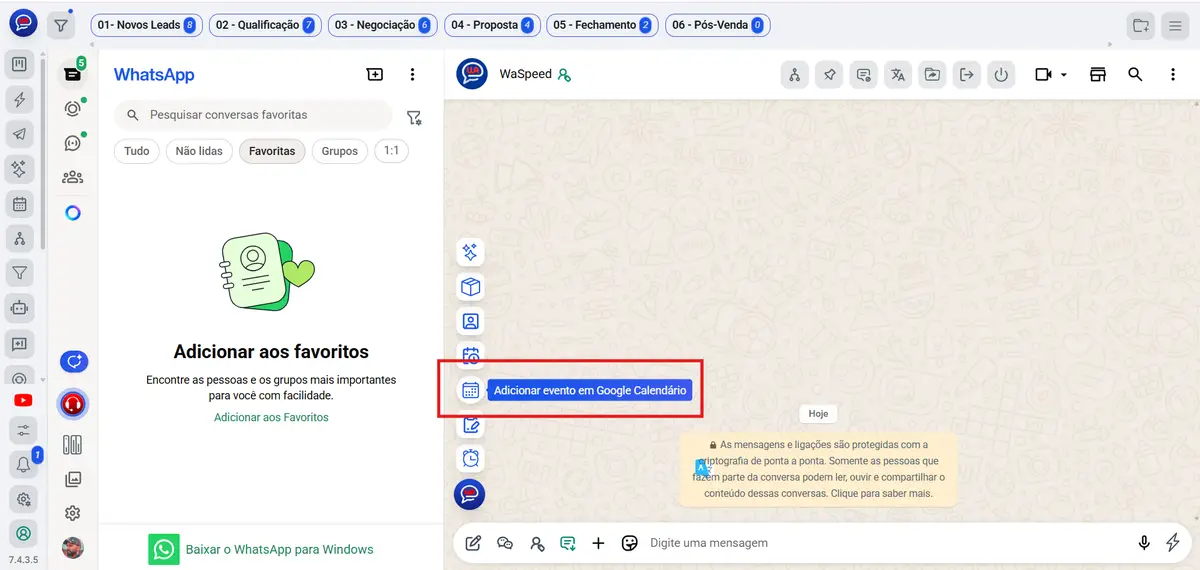This screenshot has width=1200, height=570.
Task: Open the storefront catalog icon
Action: [1098, 74]
